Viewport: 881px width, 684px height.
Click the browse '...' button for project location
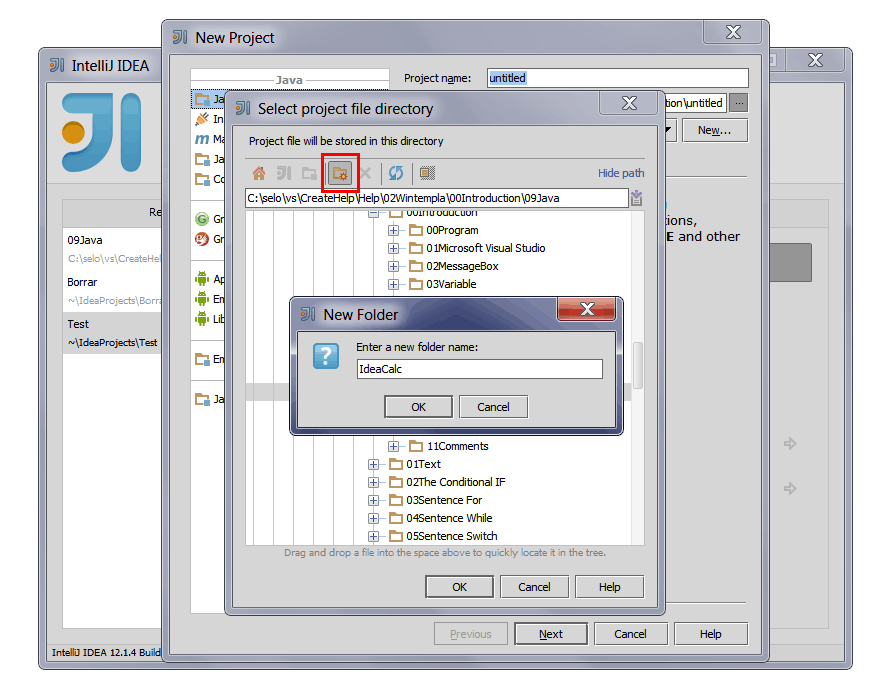739,103
